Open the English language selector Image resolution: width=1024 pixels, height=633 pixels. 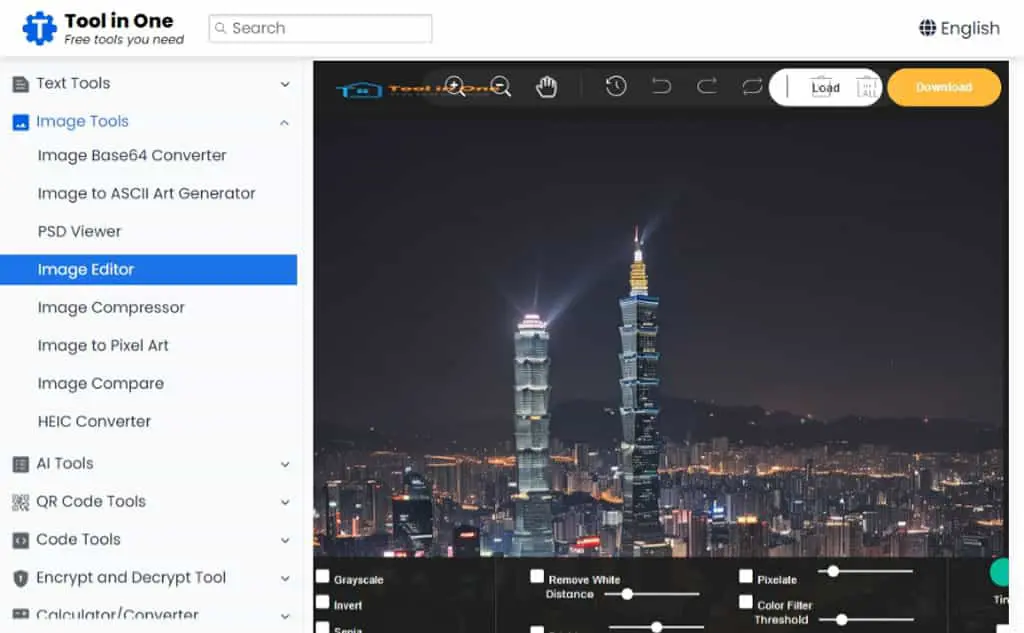[959, 28]
